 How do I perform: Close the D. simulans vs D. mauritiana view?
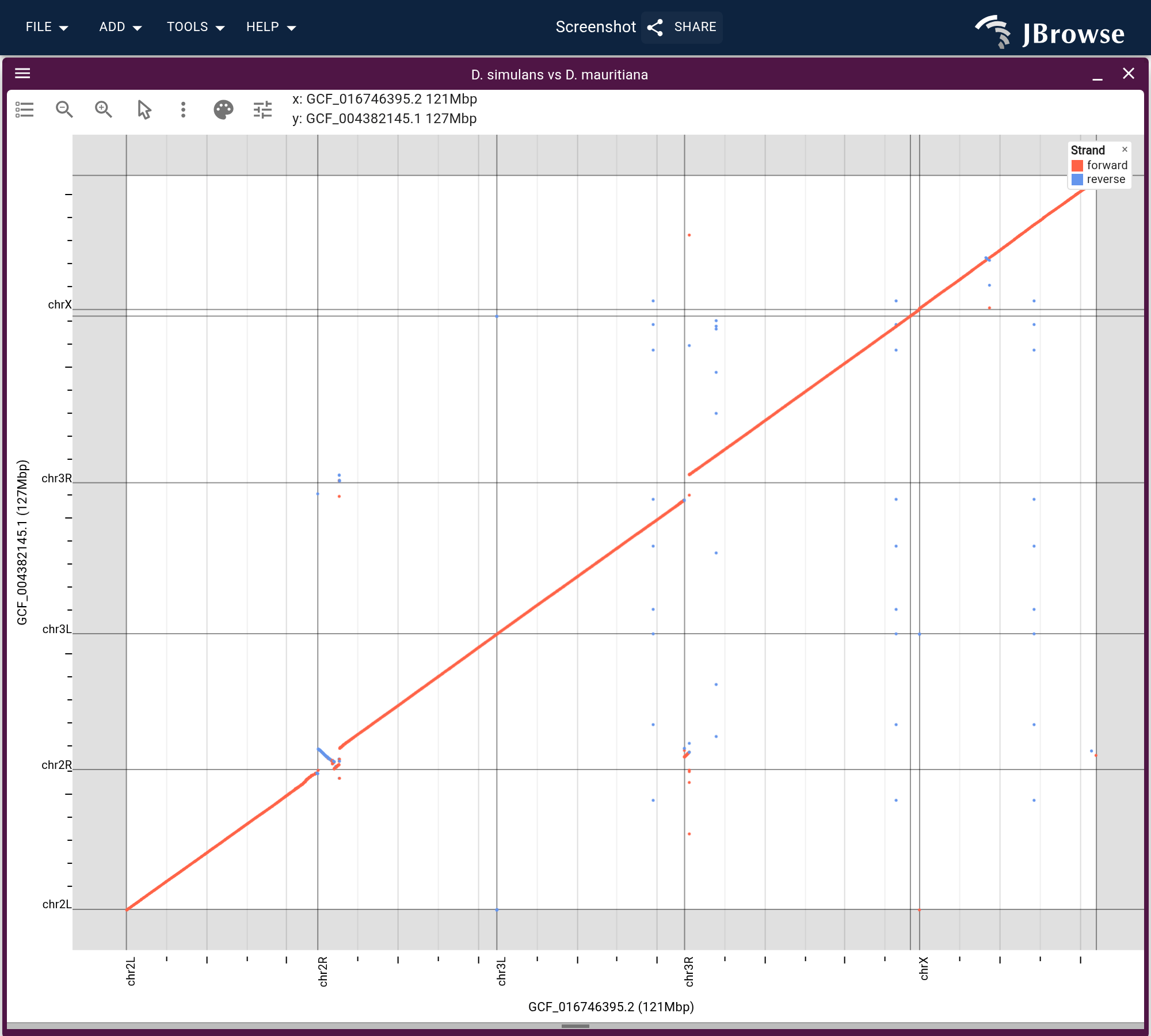1129,74
